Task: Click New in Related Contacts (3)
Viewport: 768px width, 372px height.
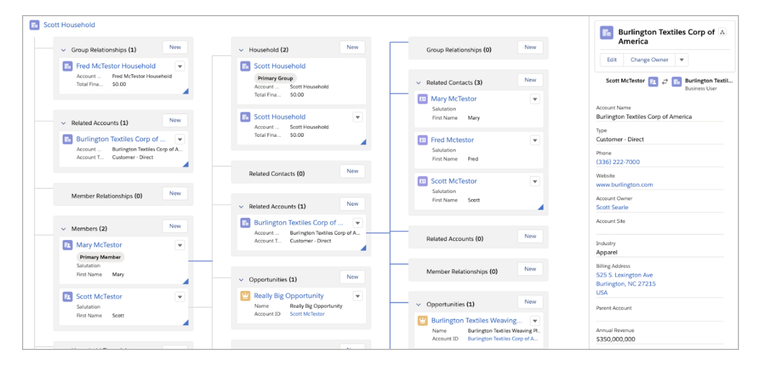Action: 530,80
